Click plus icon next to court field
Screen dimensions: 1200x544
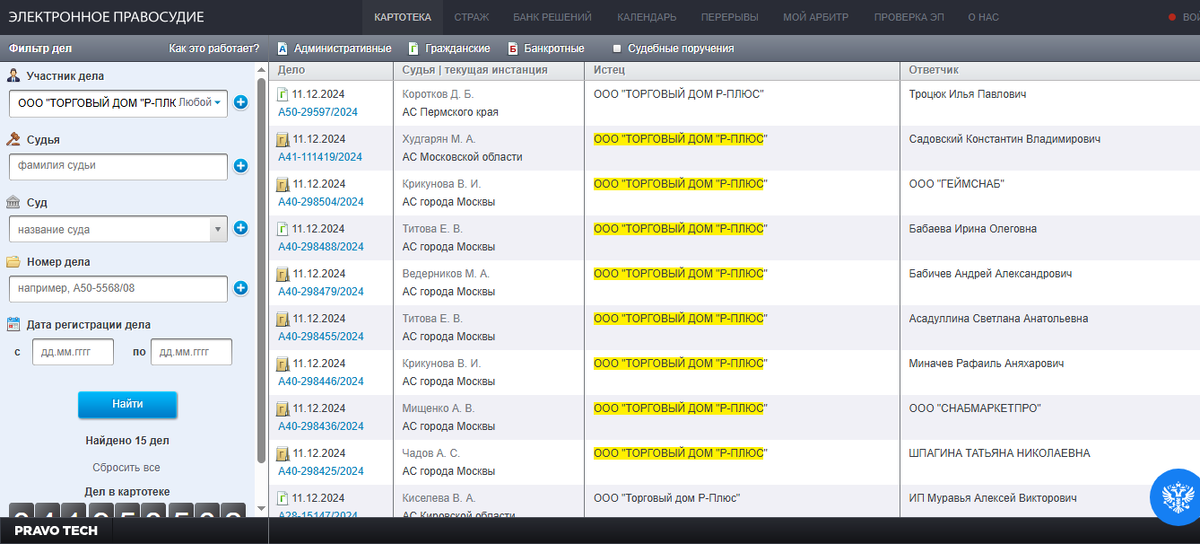point(240,228)
